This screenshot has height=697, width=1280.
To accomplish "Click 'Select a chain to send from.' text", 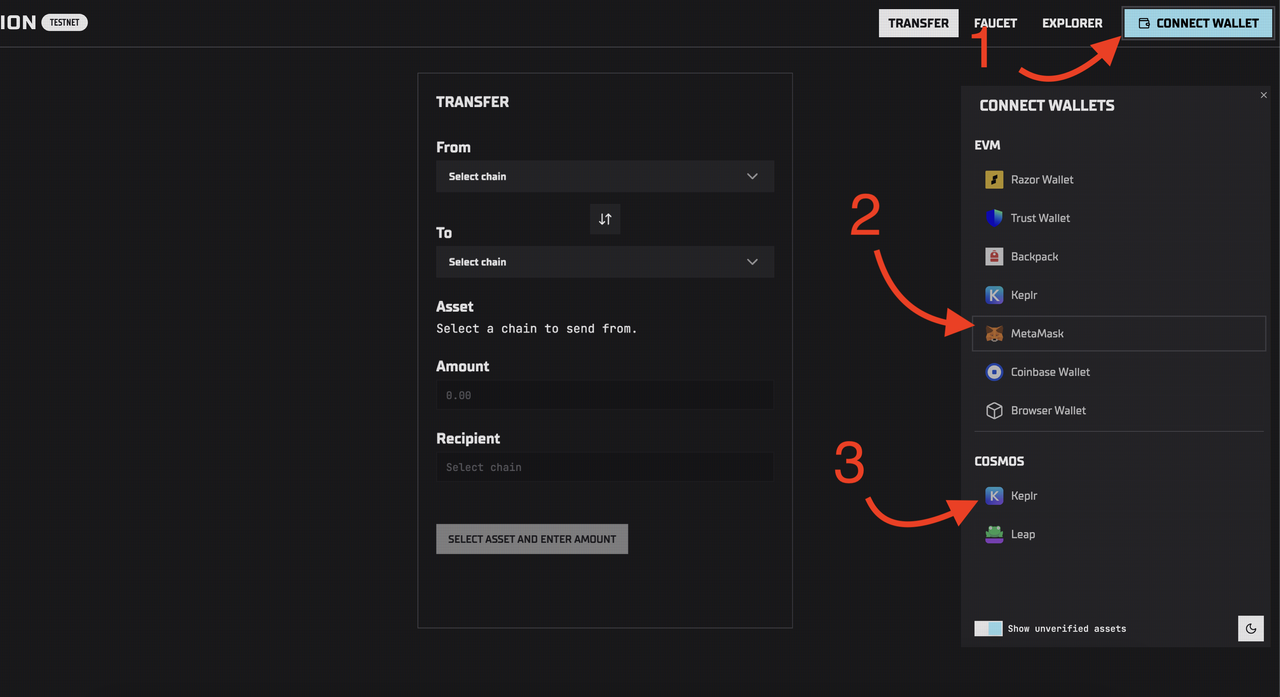I will click(537, 328).
